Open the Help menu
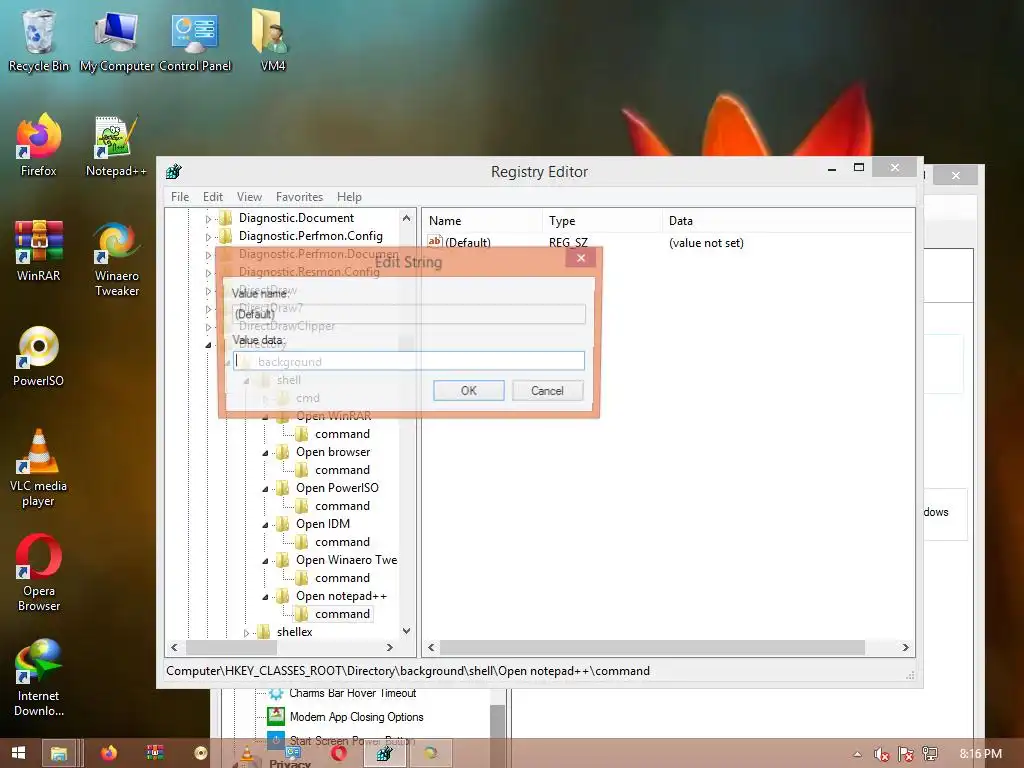Image resolution: width=1024 pixels, height=768 pixels. pos(349,197)
